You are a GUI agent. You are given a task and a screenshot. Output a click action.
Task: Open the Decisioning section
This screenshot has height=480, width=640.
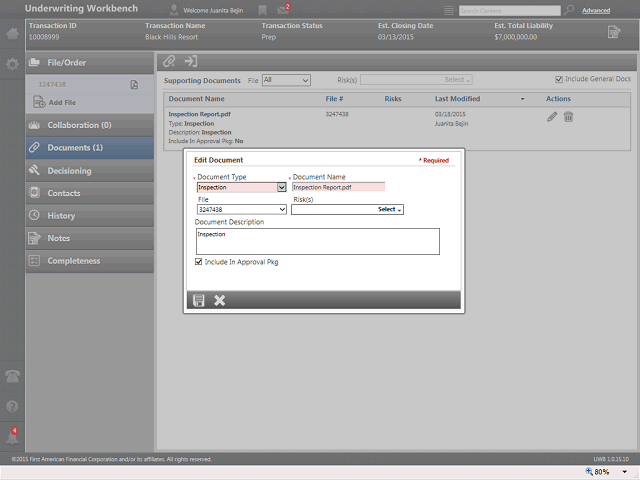pos(90,171)
